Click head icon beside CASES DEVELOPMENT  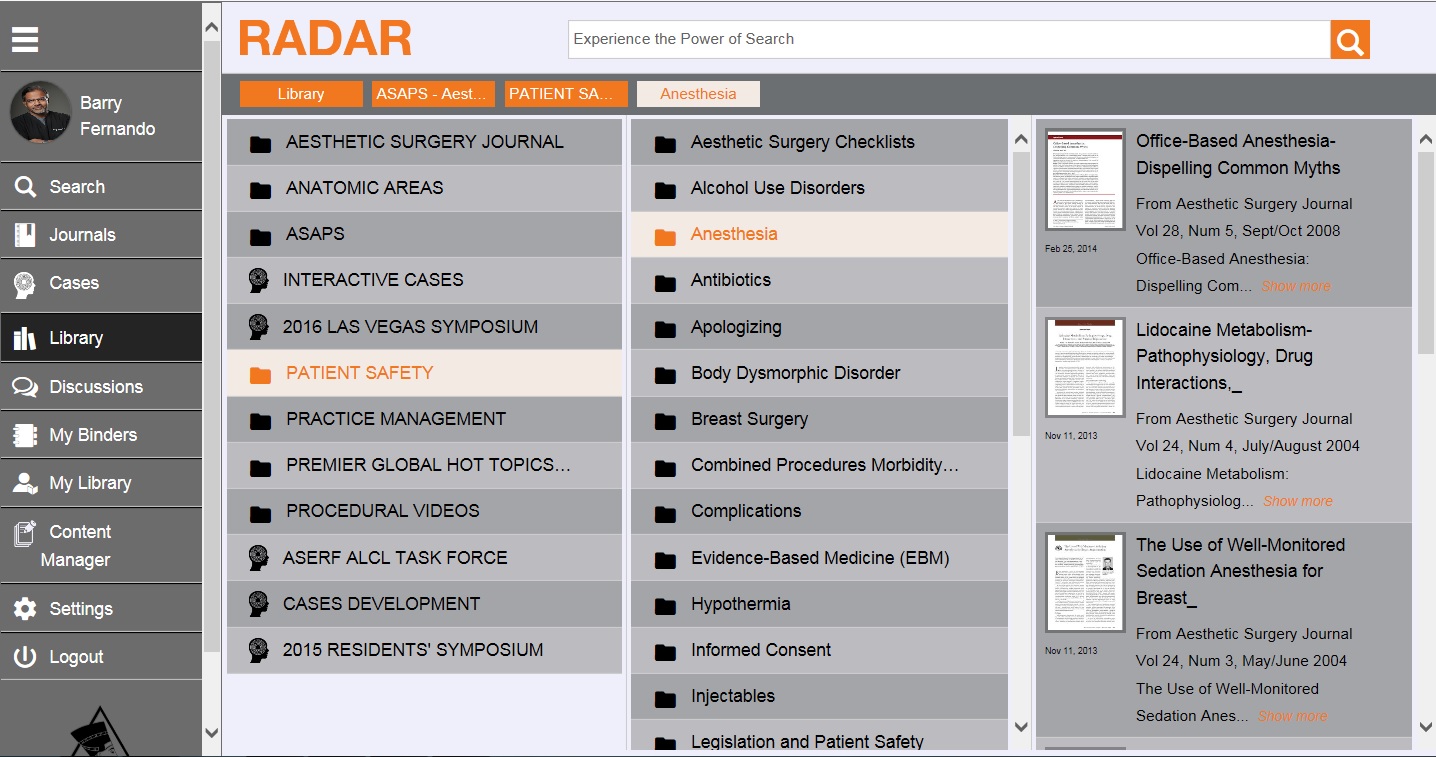pyautogui.click(x=259, y=604)
